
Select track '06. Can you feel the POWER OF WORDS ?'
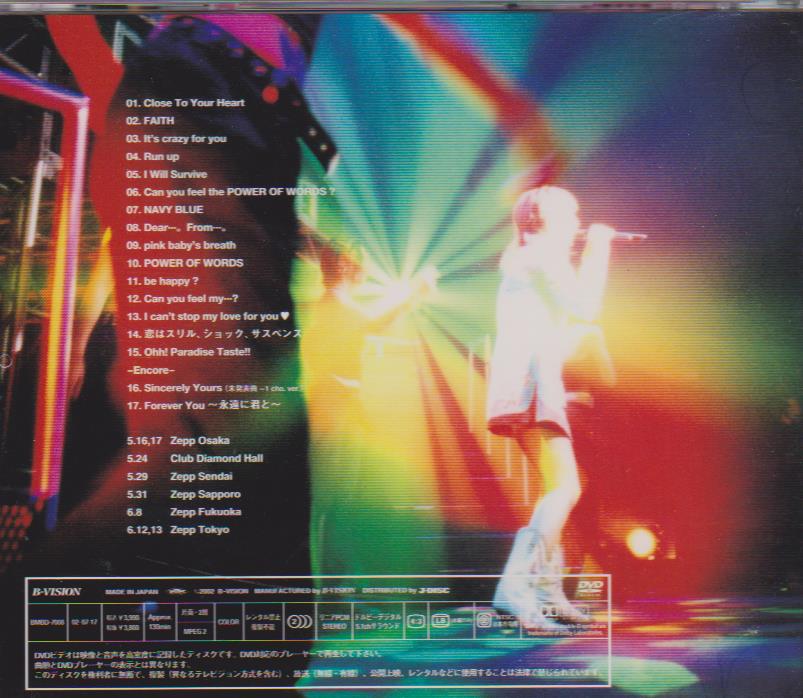[x=231, y=192]
